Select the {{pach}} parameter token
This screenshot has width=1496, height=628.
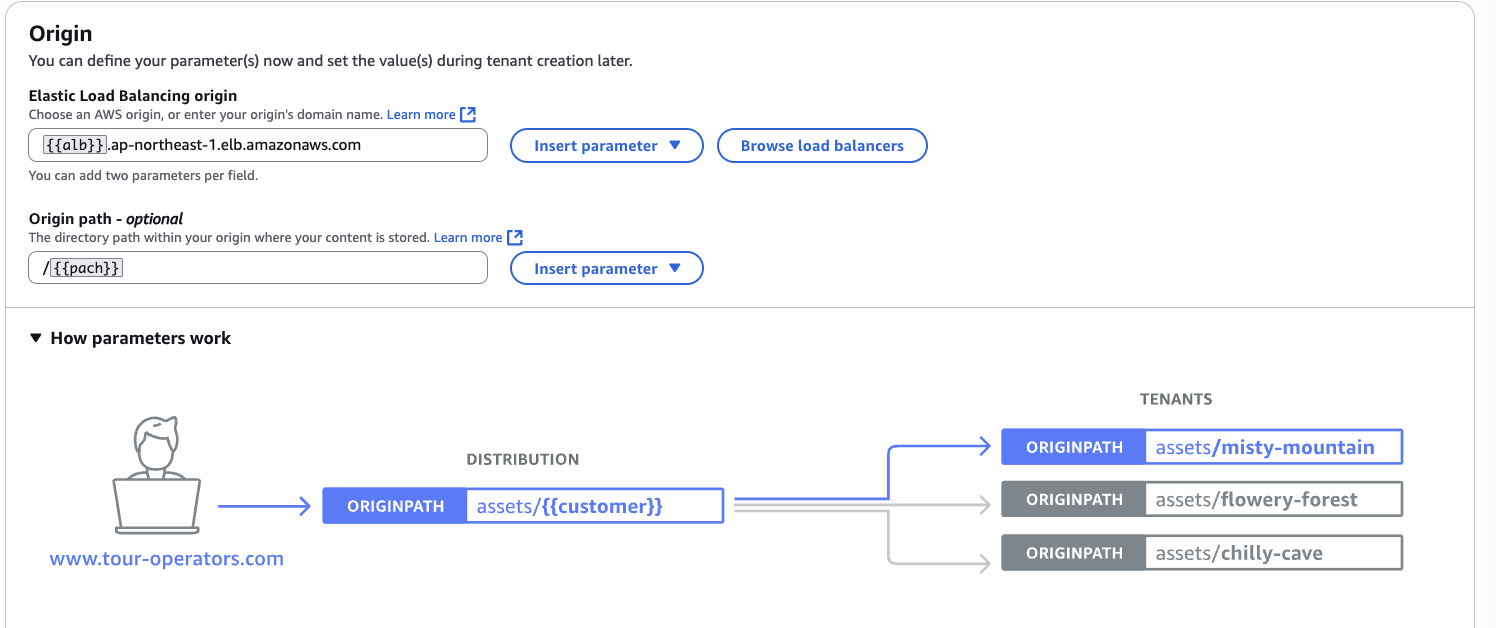(x=86, y=268)
